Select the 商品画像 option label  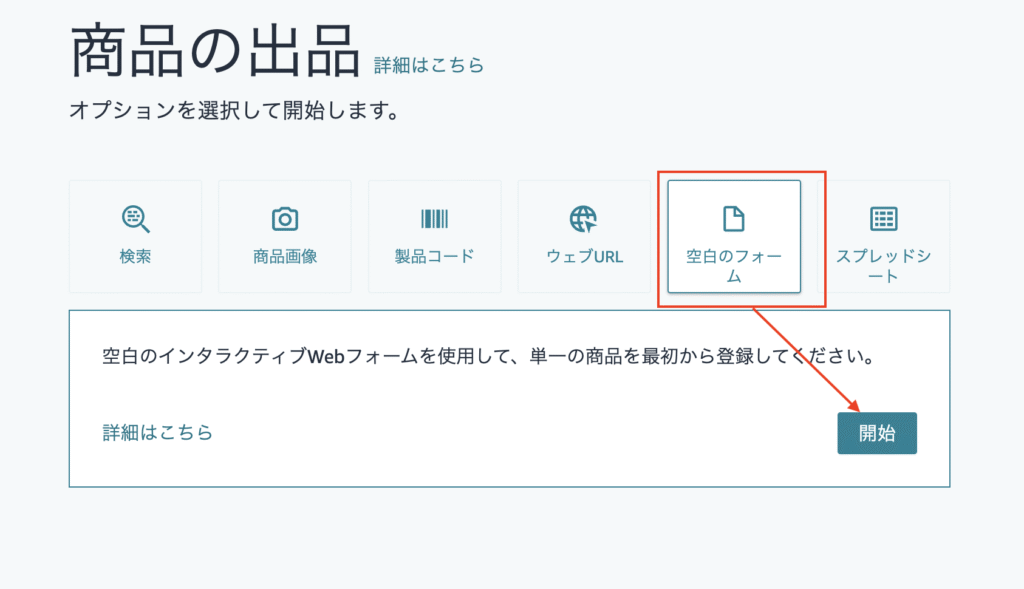tap(285, 257)
